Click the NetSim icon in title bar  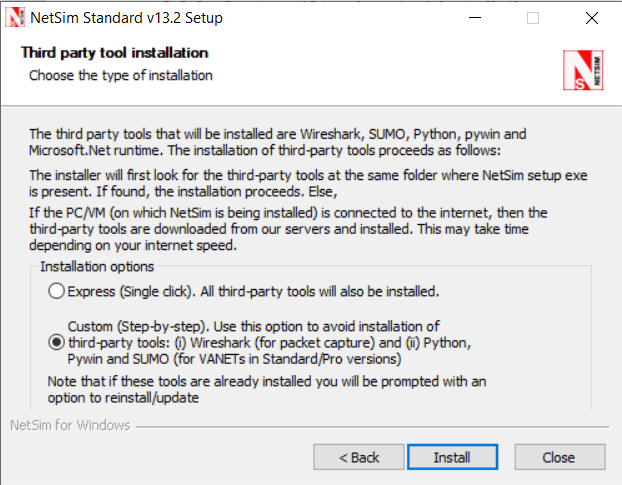15,18
